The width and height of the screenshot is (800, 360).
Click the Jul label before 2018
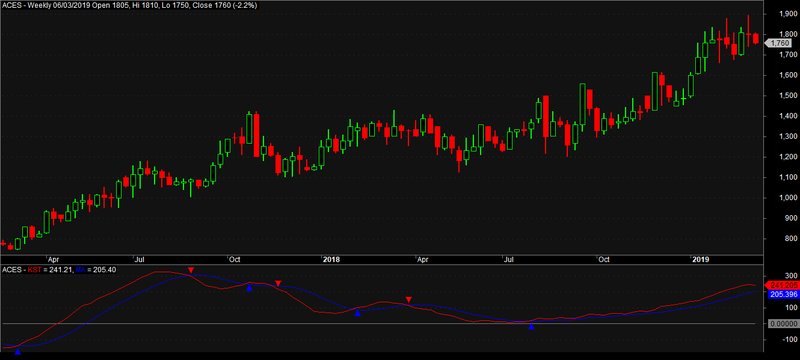tap(140, 260)
